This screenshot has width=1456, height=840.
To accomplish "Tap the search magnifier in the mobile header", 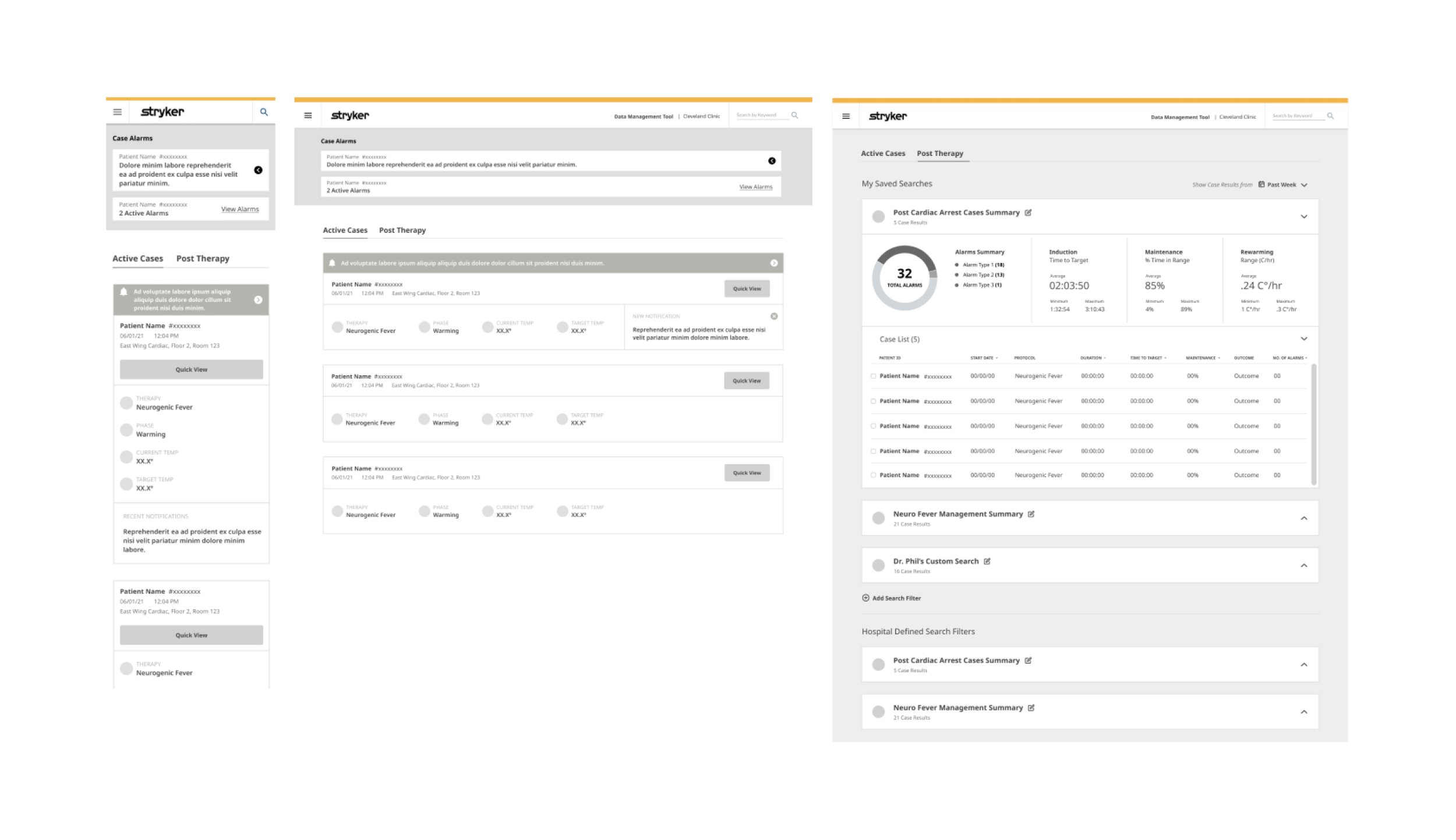I will click(264, 112).
